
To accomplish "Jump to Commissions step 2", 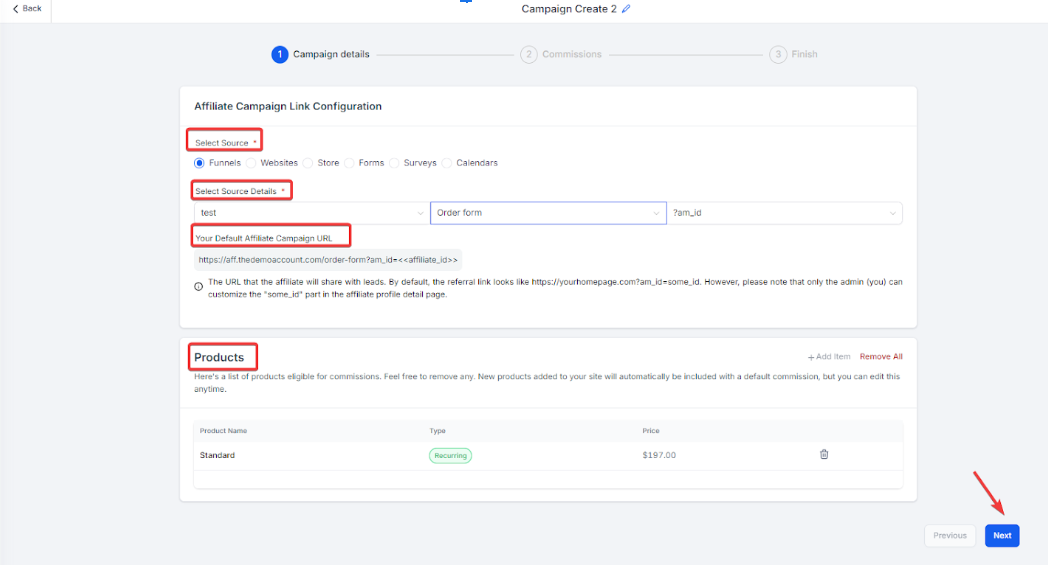I will pyautogui.click(x=561, y=54).
